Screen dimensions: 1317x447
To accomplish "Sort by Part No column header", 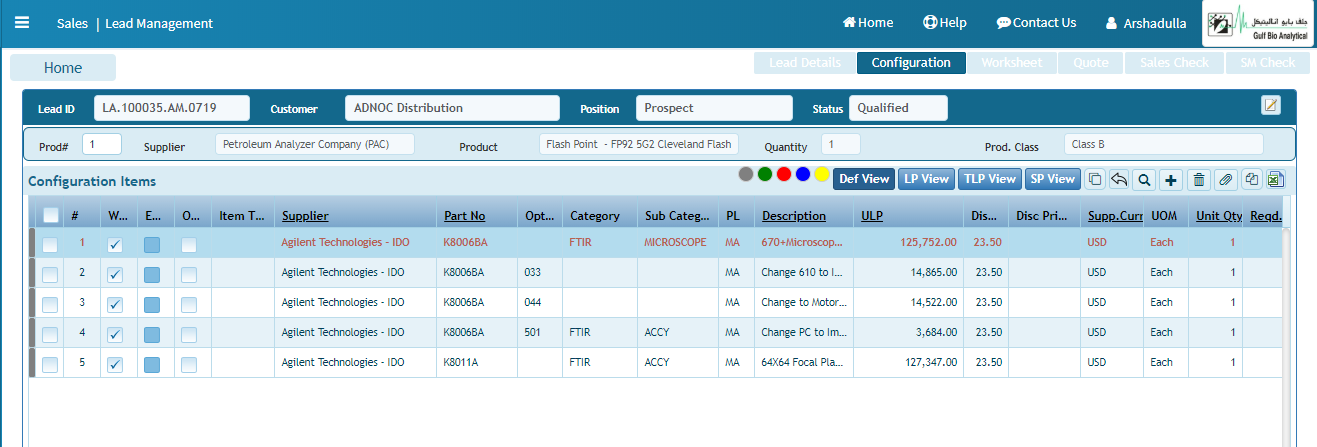I will pyautogui.click(x=465, y=215).
